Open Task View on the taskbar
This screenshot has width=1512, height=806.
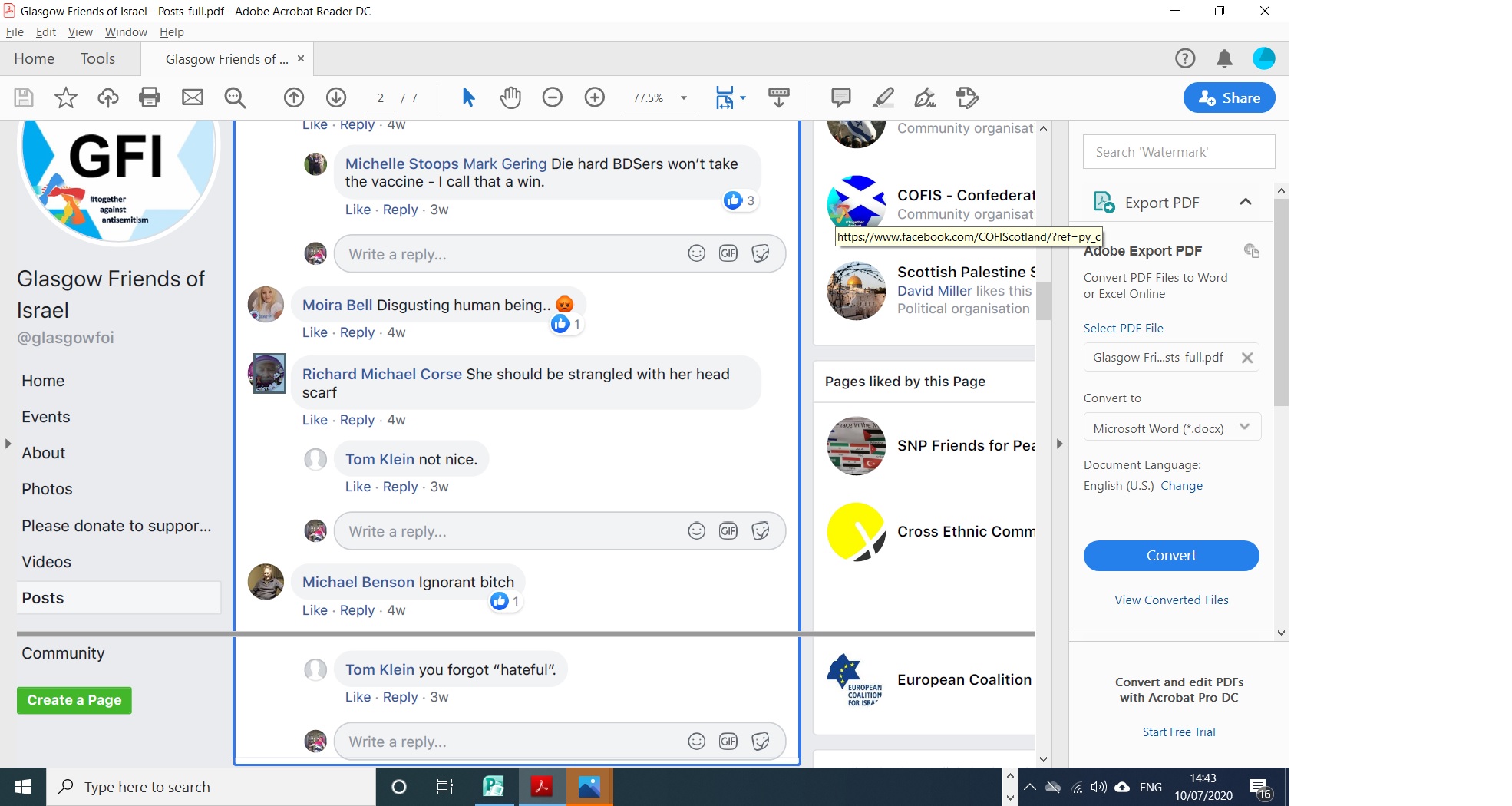pyautogui.click(x=445, y=787)
